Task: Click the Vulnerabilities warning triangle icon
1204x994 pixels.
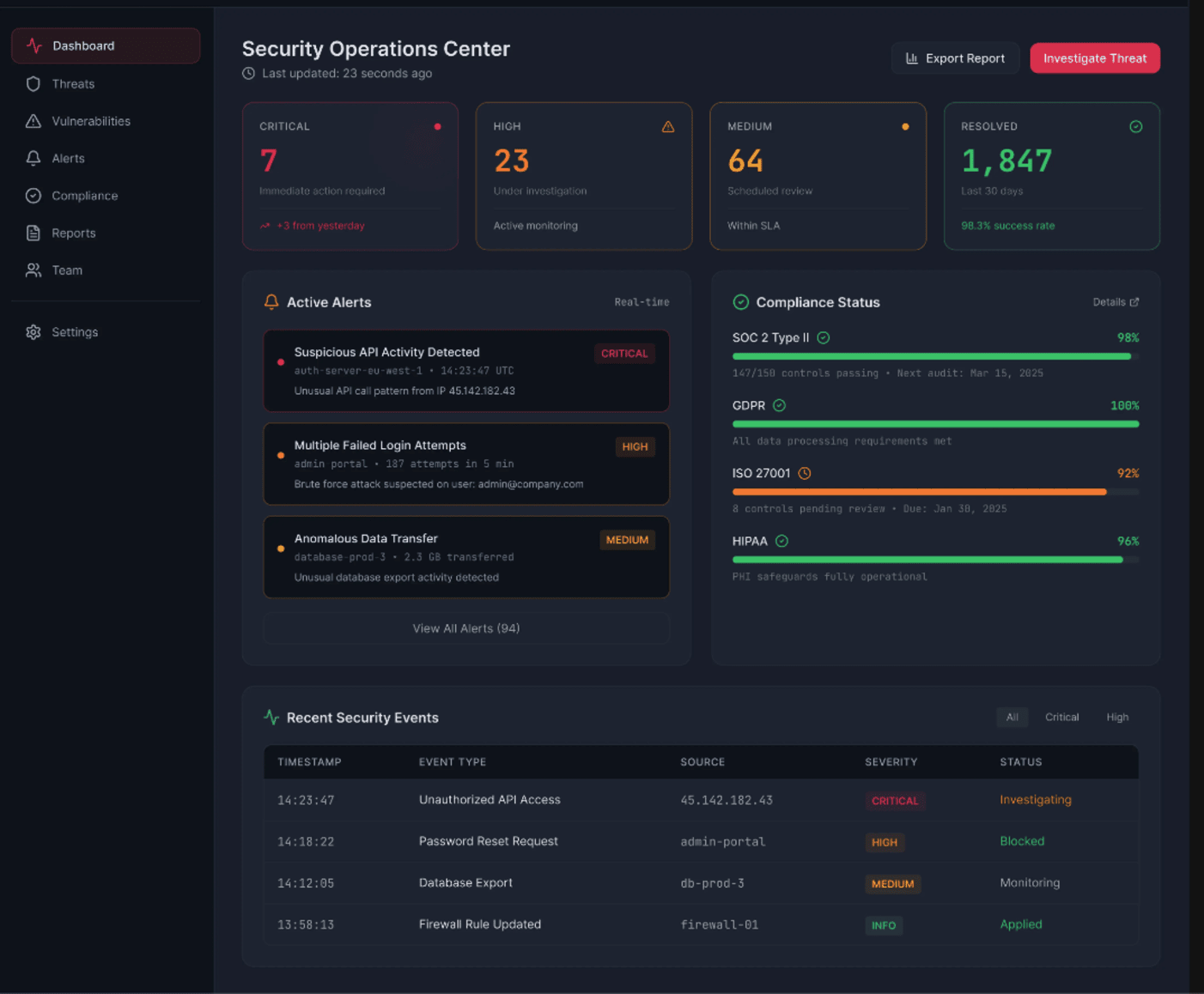Action: [33, 121]
